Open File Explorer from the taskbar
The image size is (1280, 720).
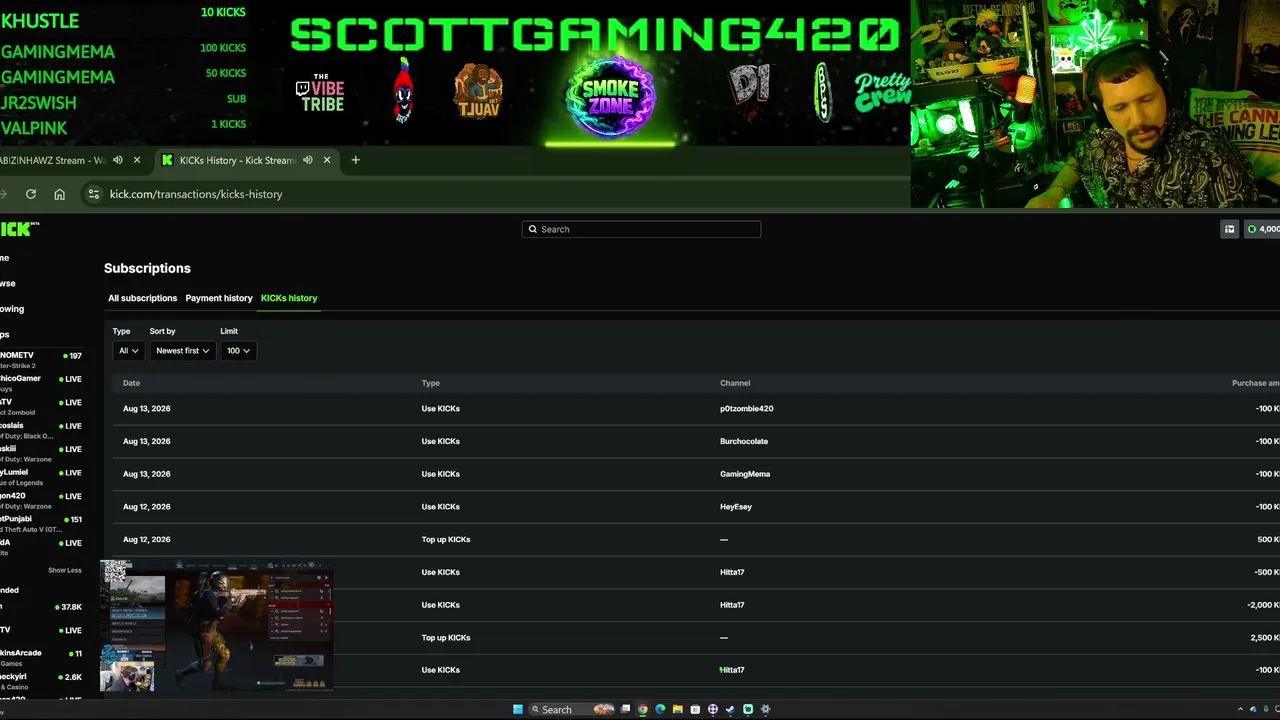tap(677, 709)
